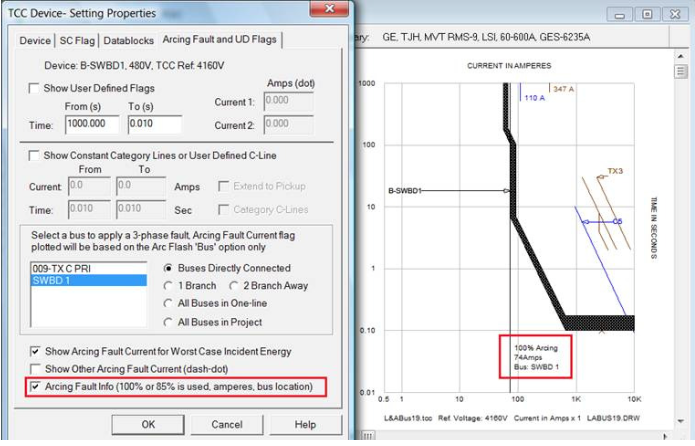Uncheck Show Arcing Fault Current for Worst Case

[x=35, y=352]
